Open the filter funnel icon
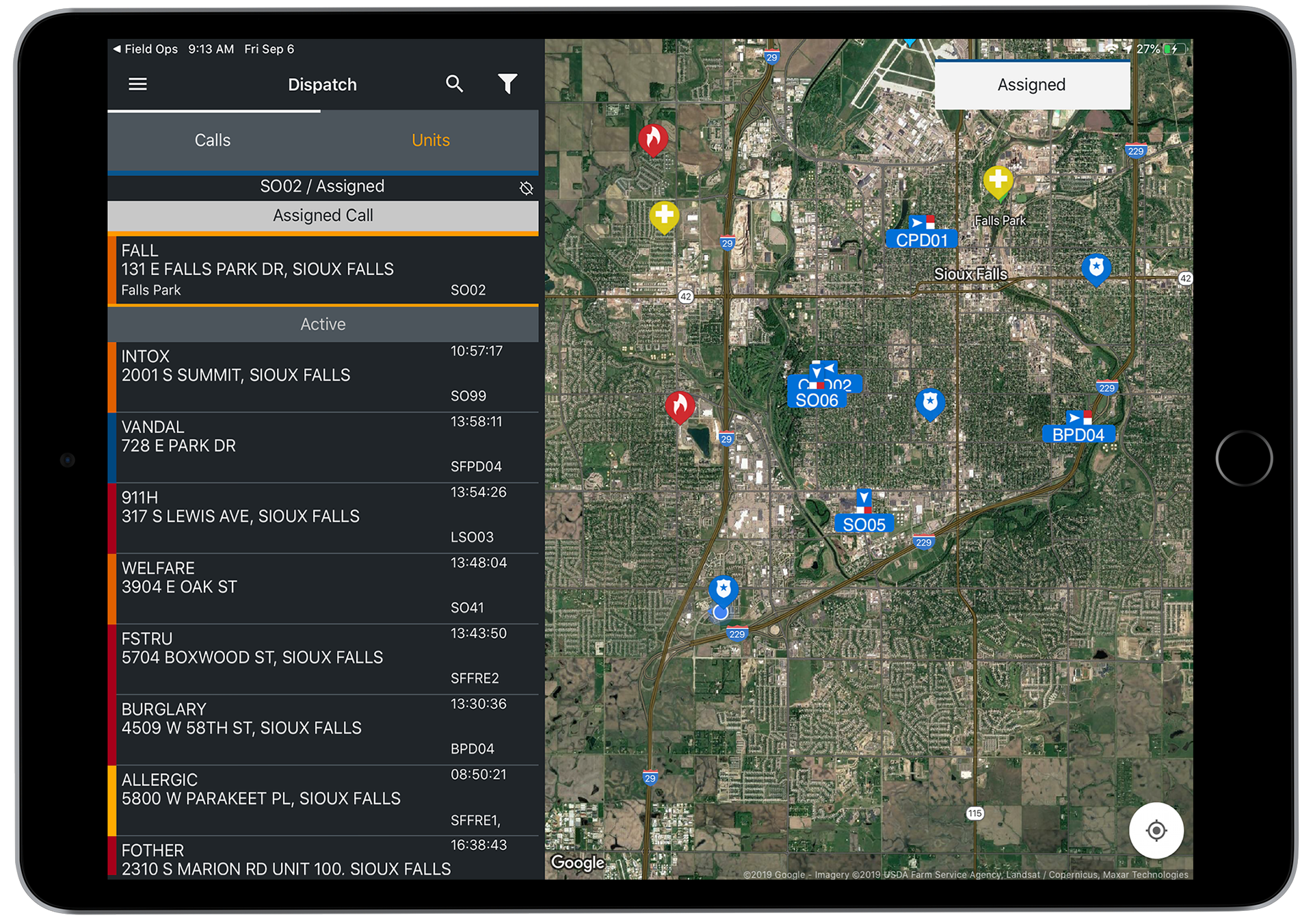 [507, 84]
